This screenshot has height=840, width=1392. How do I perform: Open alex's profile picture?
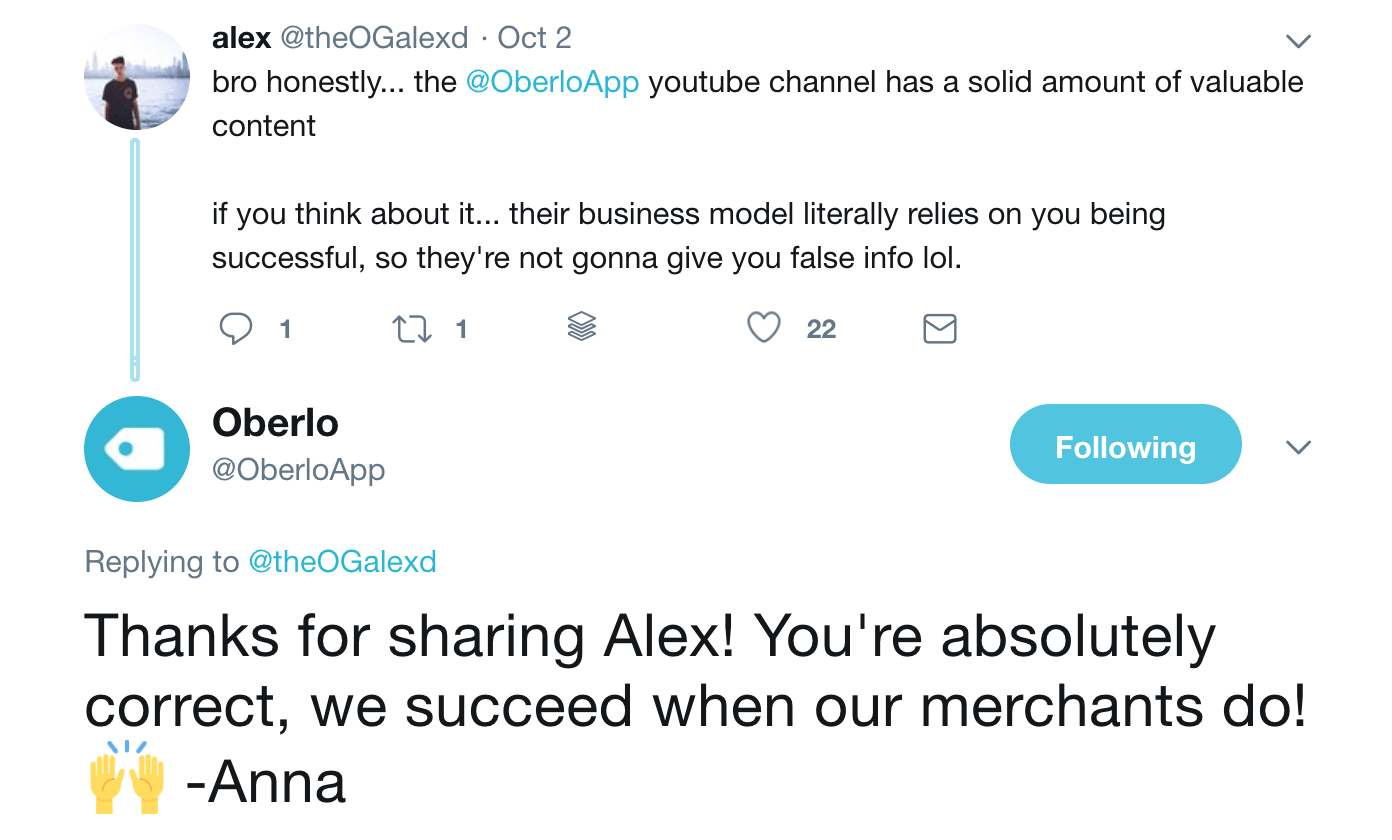click(137, 78)
